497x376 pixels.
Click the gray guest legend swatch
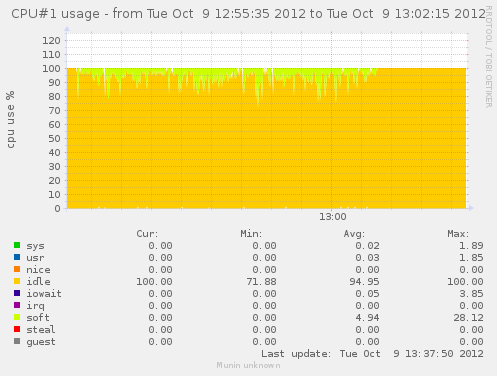tap(17, 341)
